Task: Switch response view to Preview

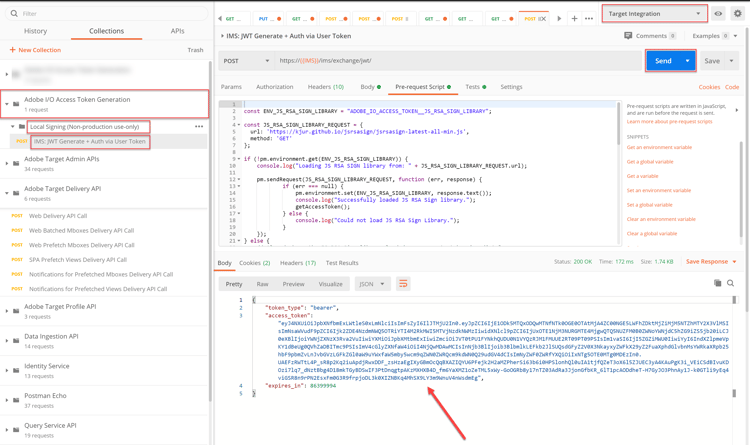Action: [x=293, y=284]
